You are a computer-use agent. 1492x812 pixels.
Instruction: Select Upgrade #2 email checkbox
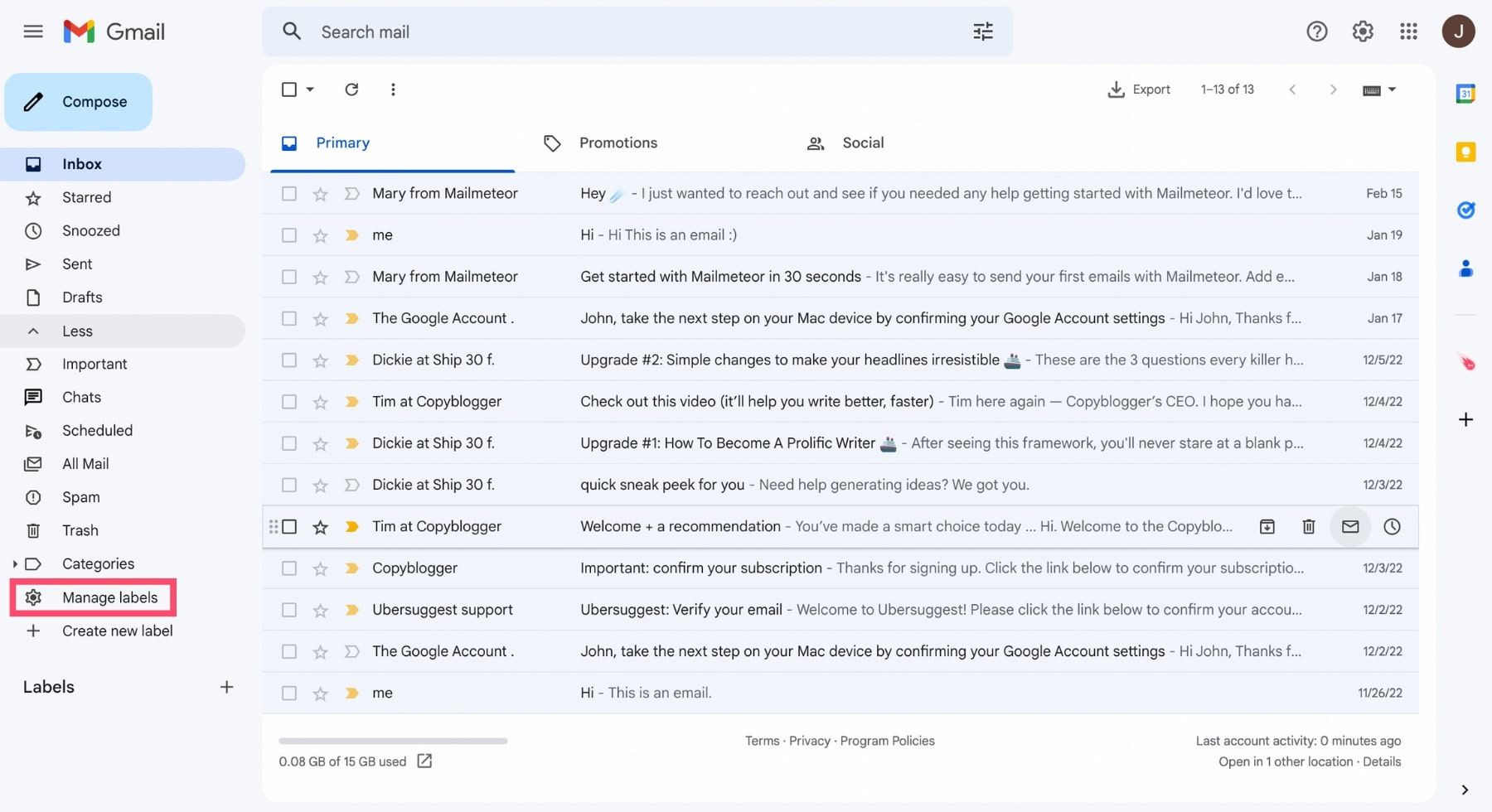point(289,360)
